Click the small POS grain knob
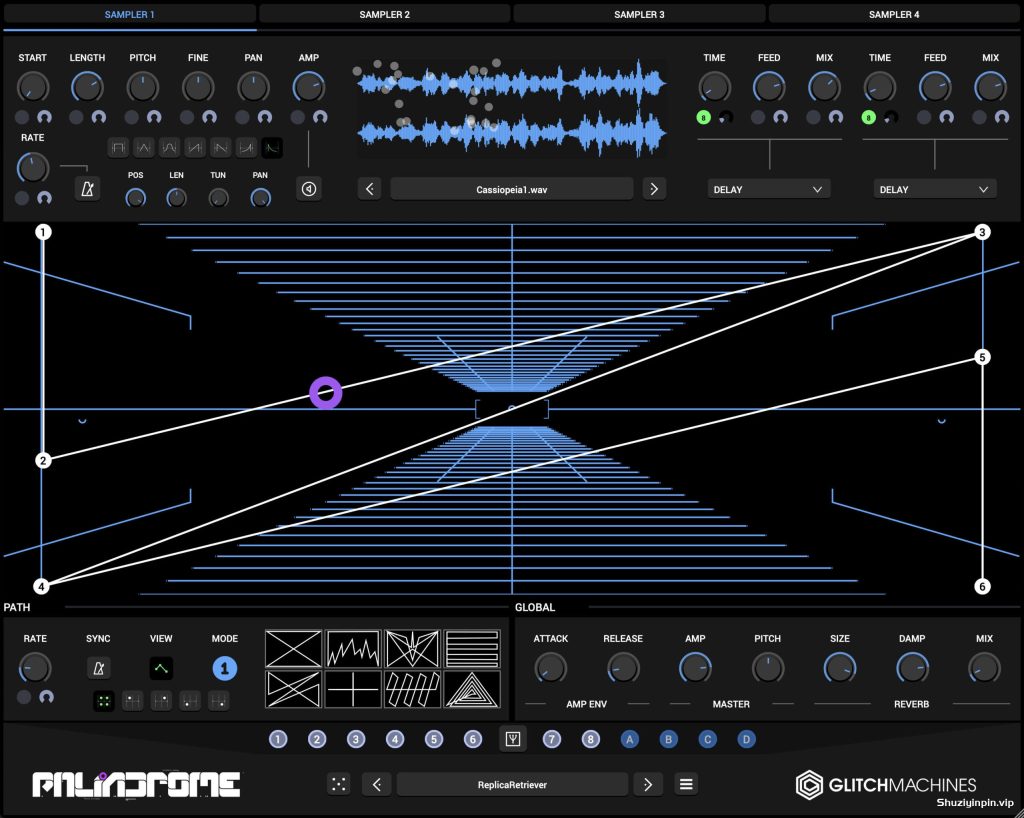 [135, 197]
